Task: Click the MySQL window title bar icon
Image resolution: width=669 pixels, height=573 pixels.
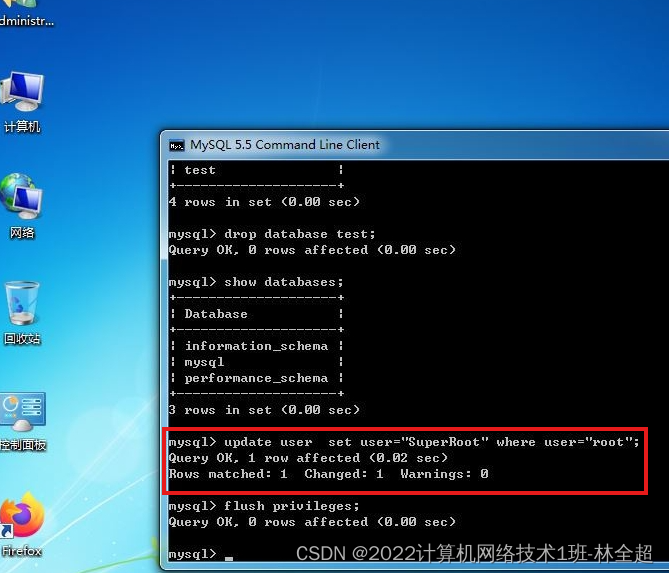Action: (x=176, y=145)
